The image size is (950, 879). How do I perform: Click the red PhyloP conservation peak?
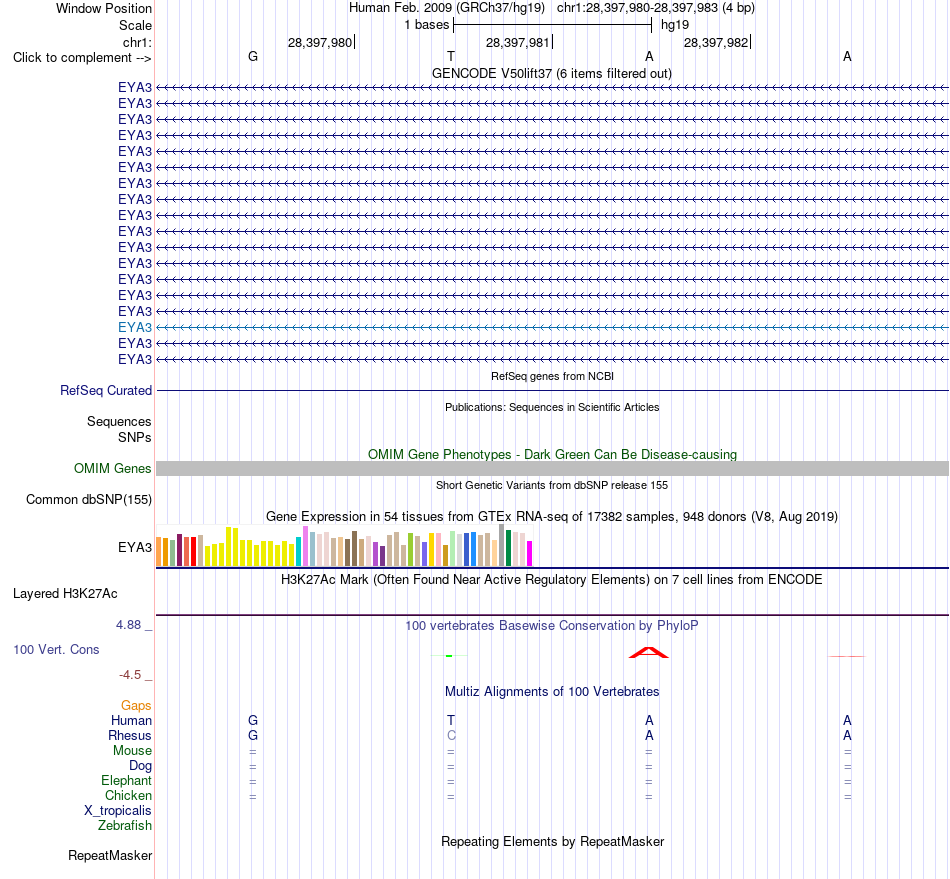(648, 652)
